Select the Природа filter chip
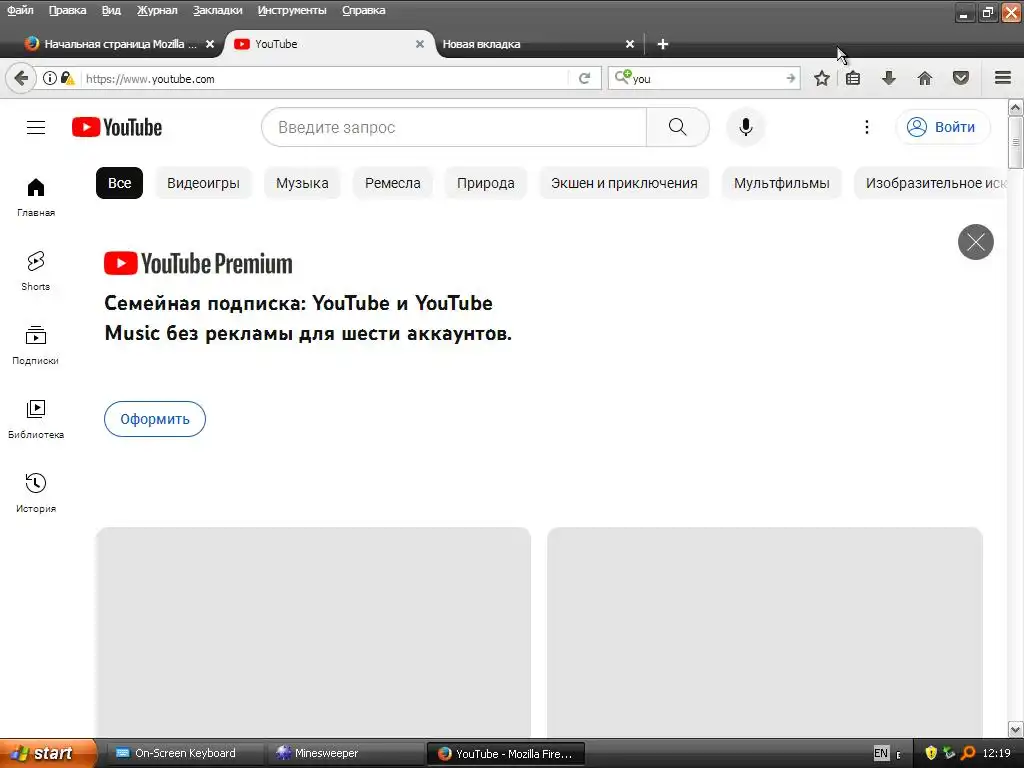The height and width of the screenshot is (768, 1024). [x=485, y=183]
